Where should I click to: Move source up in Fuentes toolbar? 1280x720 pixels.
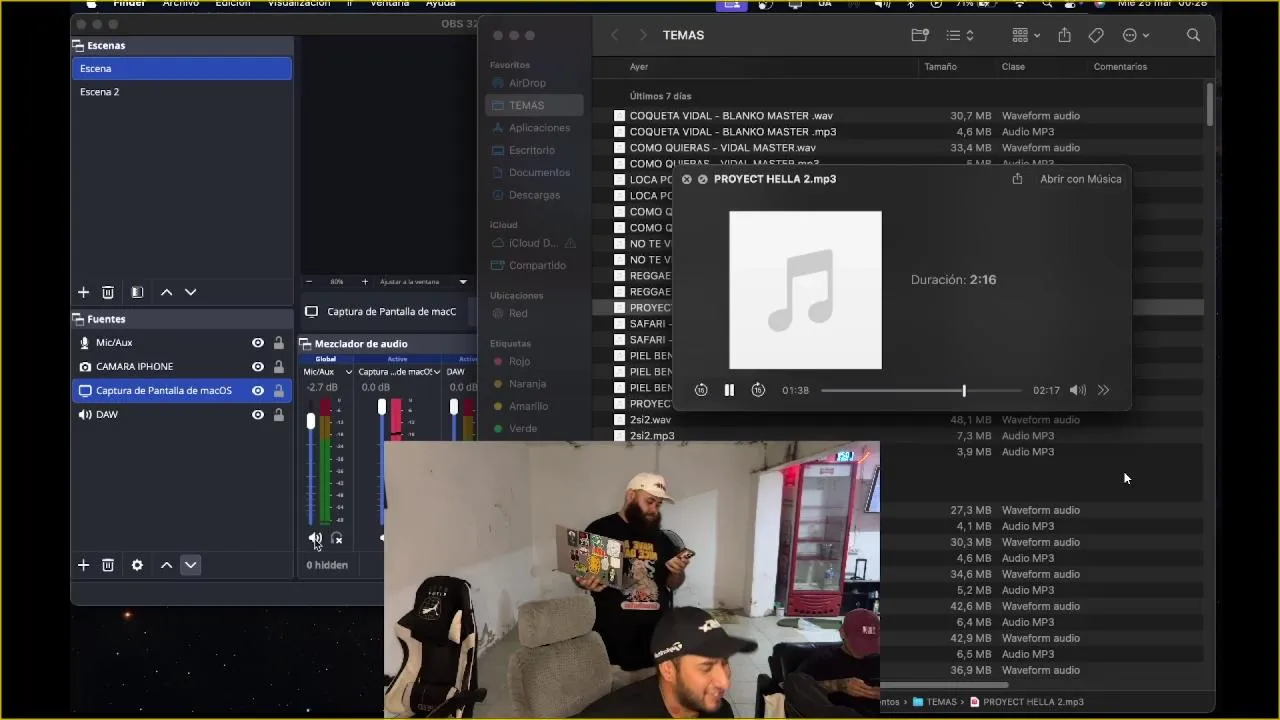[166, 565]
